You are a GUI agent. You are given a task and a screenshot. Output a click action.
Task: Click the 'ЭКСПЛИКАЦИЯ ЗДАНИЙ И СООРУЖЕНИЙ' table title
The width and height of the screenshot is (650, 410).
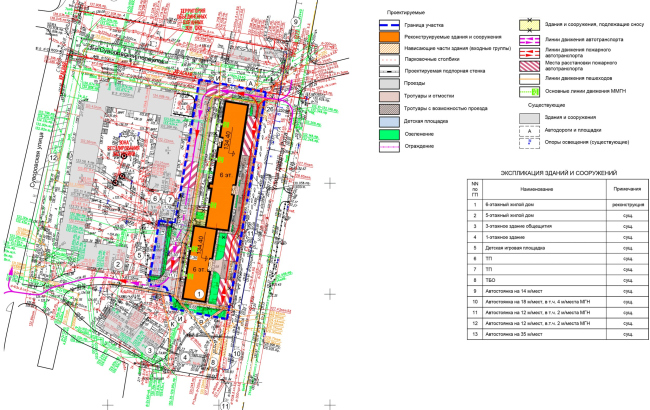[x=558, y=173]
